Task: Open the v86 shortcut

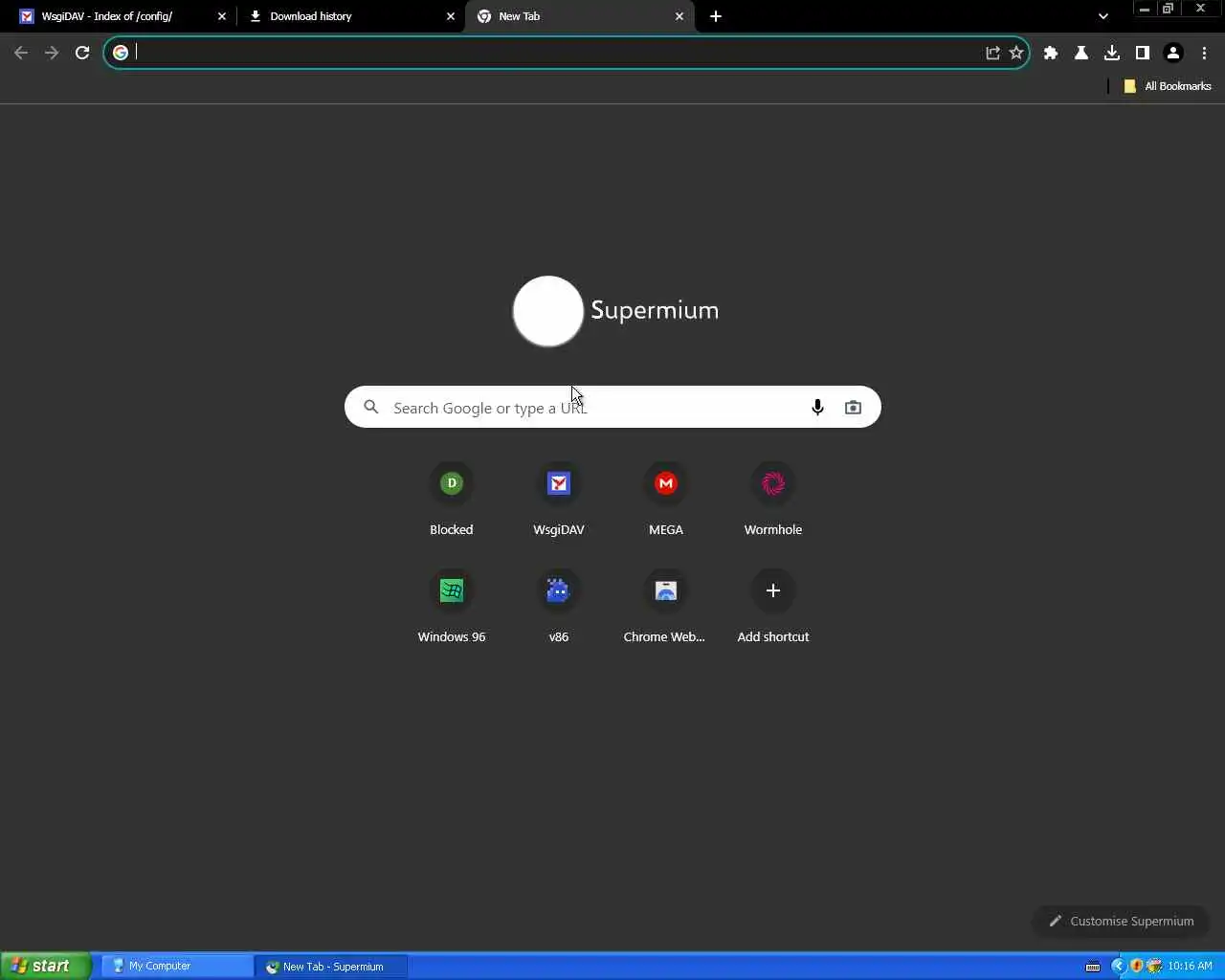Action: click(559, 607)
